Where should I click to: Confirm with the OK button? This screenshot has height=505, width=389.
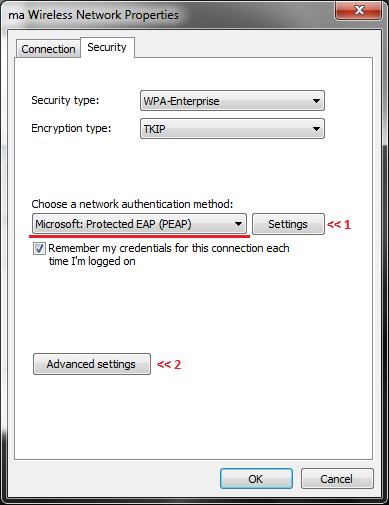pyautogui.click(x=256, y=479)
